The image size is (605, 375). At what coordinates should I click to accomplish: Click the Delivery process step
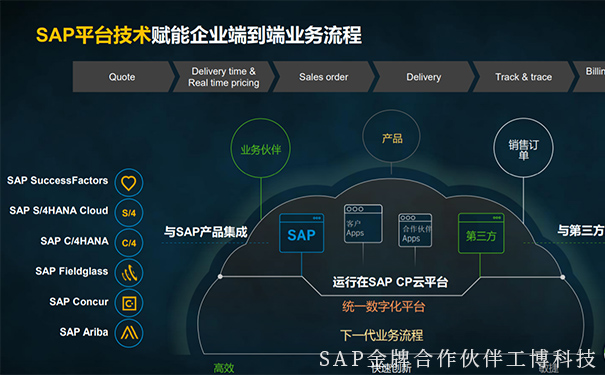tap(424, 77)
